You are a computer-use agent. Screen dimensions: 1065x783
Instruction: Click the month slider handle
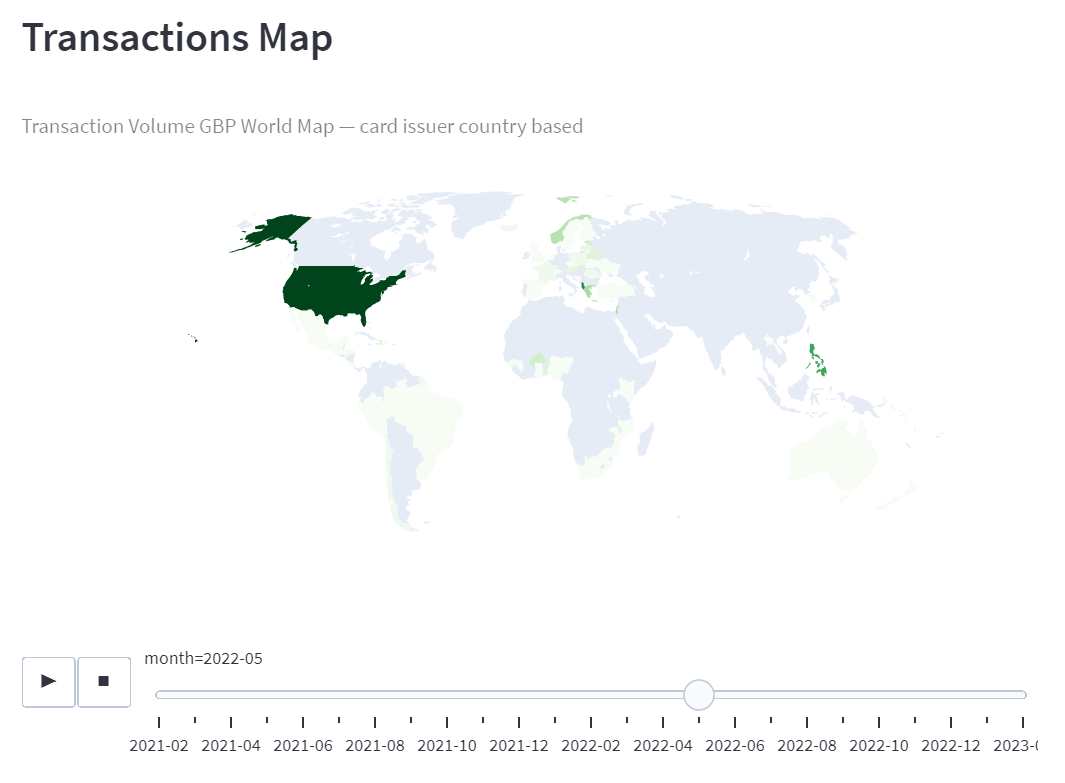[698, 695]
